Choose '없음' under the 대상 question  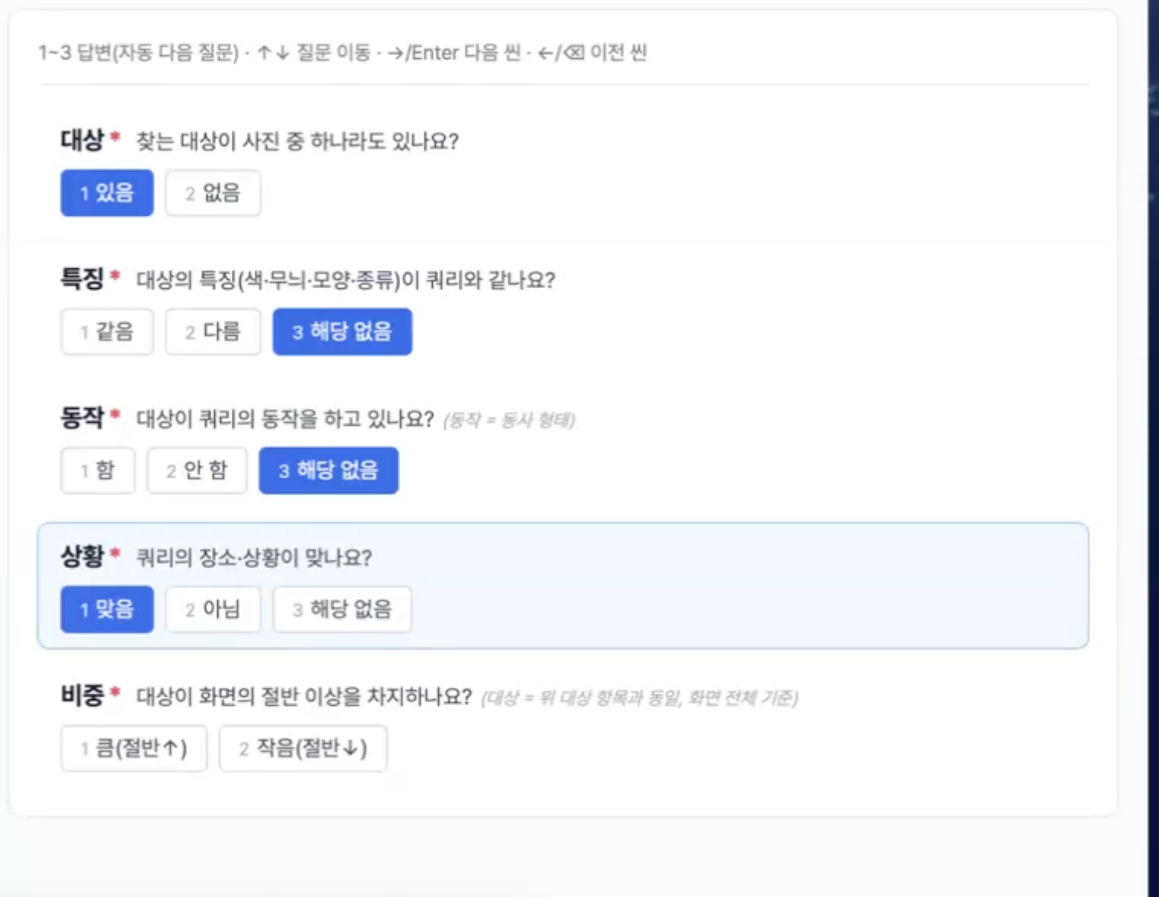[x=213, y=193]
